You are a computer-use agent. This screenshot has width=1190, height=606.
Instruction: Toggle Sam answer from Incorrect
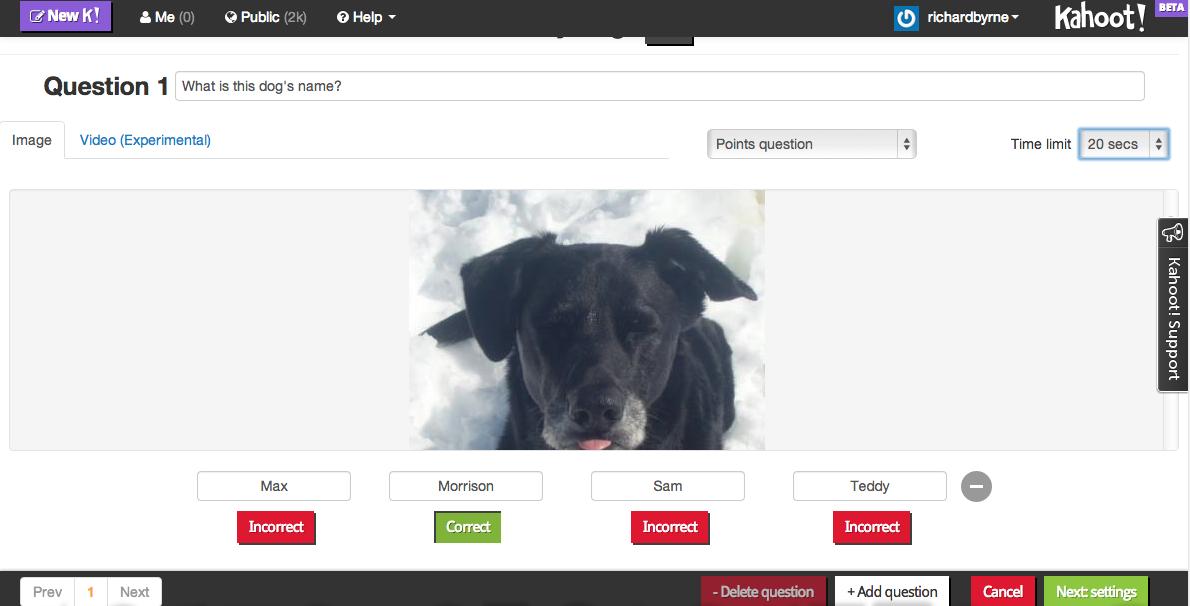click(x=670, y=527)
